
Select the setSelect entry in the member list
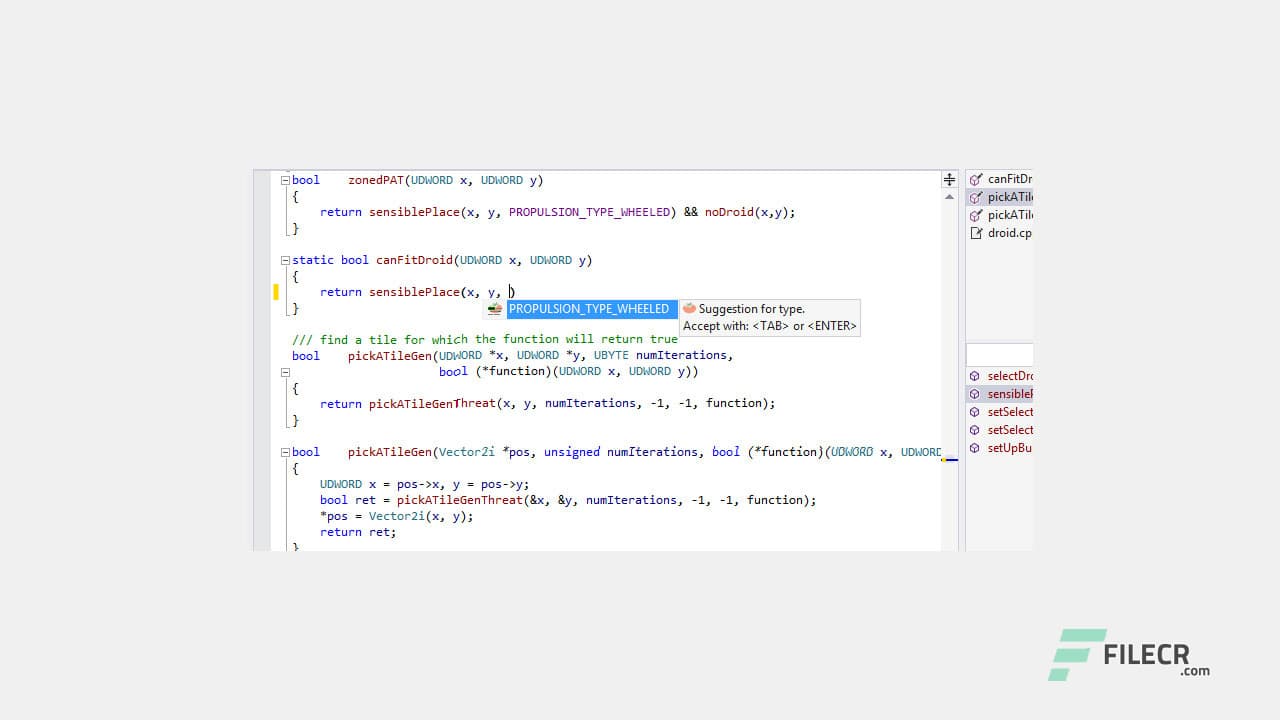tap(1010, 411)
